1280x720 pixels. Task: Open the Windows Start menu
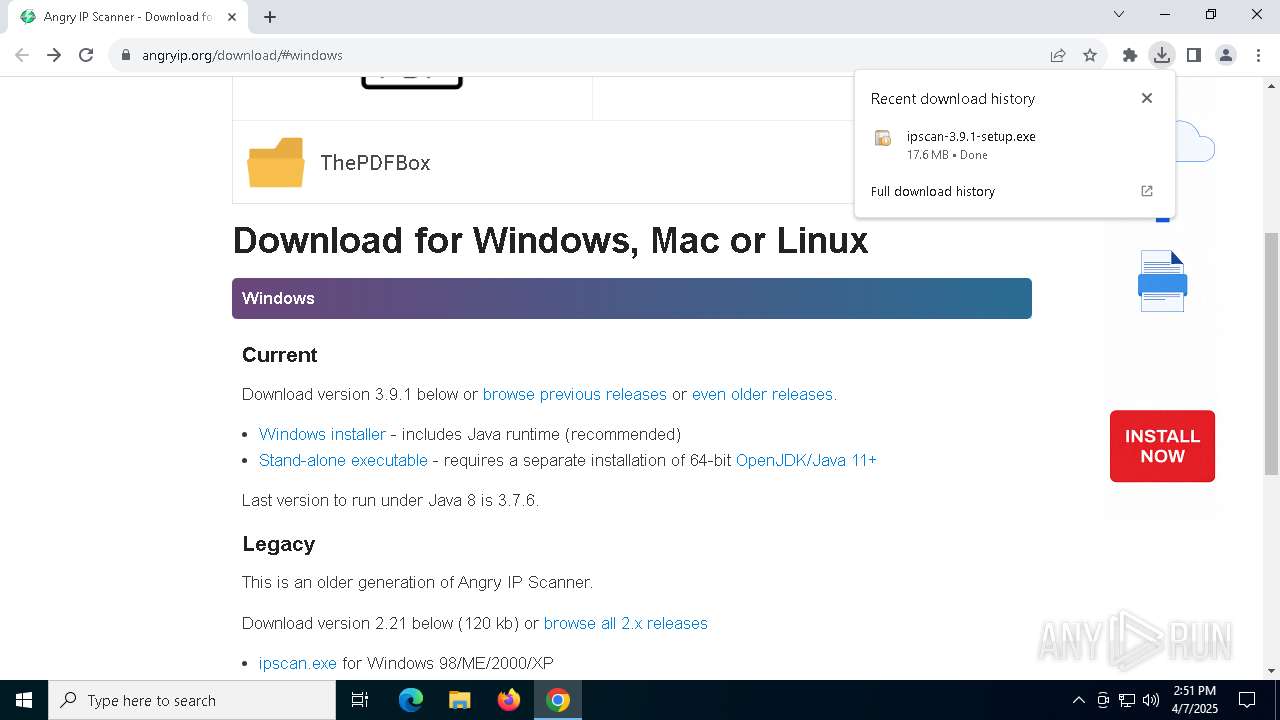click(x=24, y=700)
